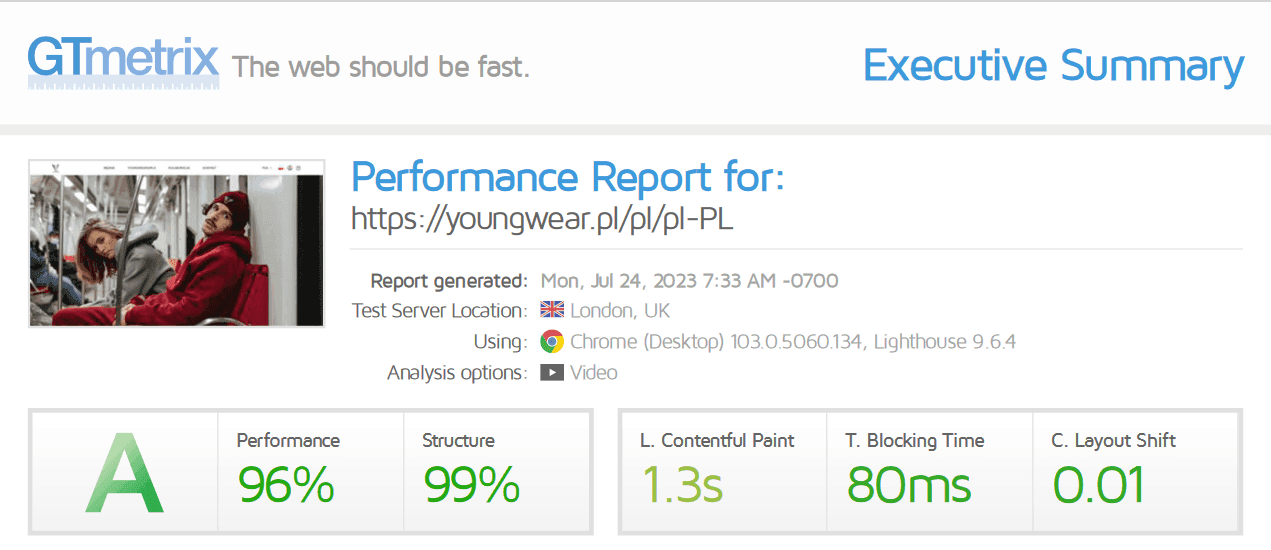
Task: Click the Chrome browser icon
Action: coord(551,342)
